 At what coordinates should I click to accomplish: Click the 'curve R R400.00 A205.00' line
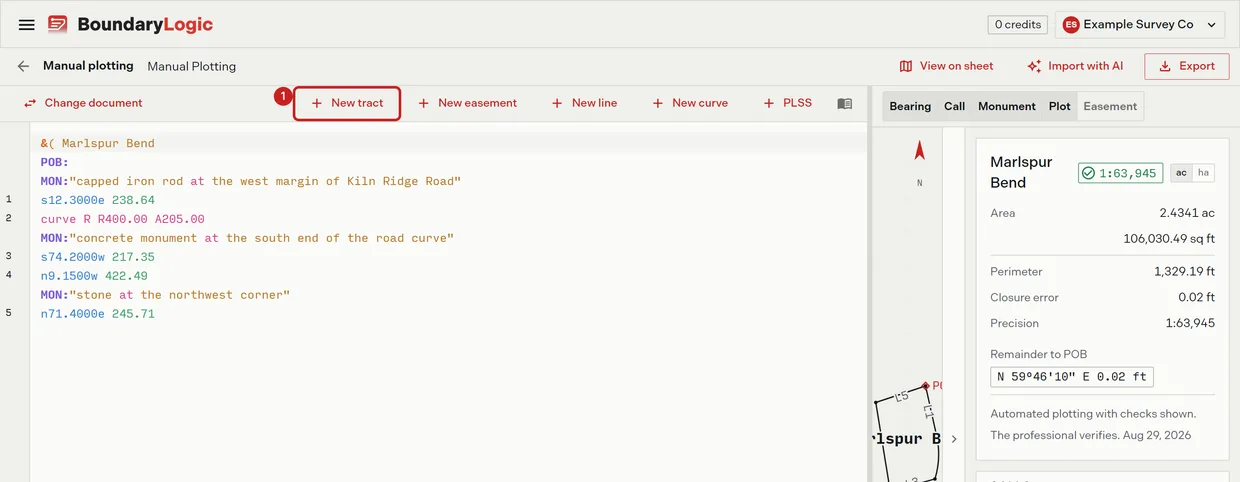(123, 219)
